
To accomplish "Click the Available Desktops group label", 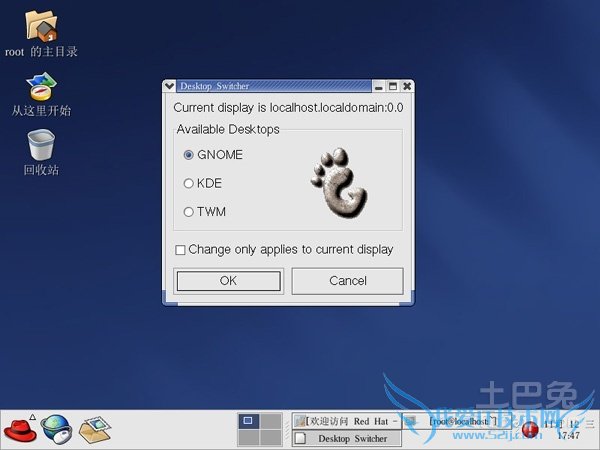I will [228, 129].
